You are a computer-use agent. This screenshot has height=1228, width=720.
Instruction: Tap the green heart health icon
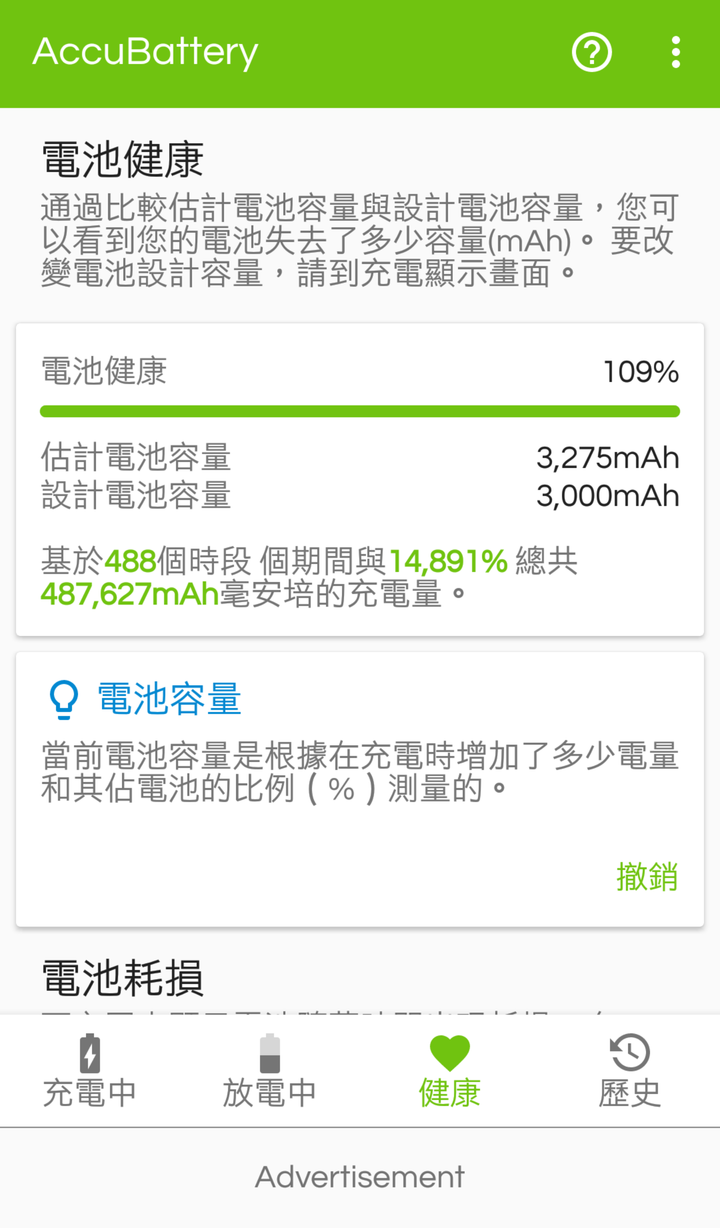pyautogui.click(x=449, y=1053)
